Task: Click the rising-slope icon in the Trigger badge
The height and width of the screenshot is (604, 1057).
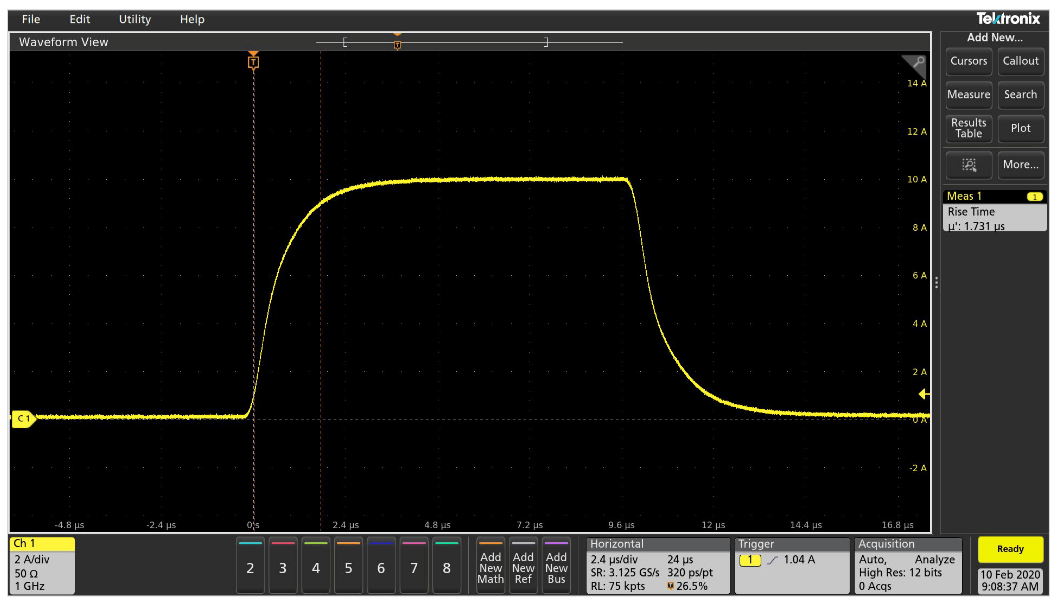Action: 772,561
